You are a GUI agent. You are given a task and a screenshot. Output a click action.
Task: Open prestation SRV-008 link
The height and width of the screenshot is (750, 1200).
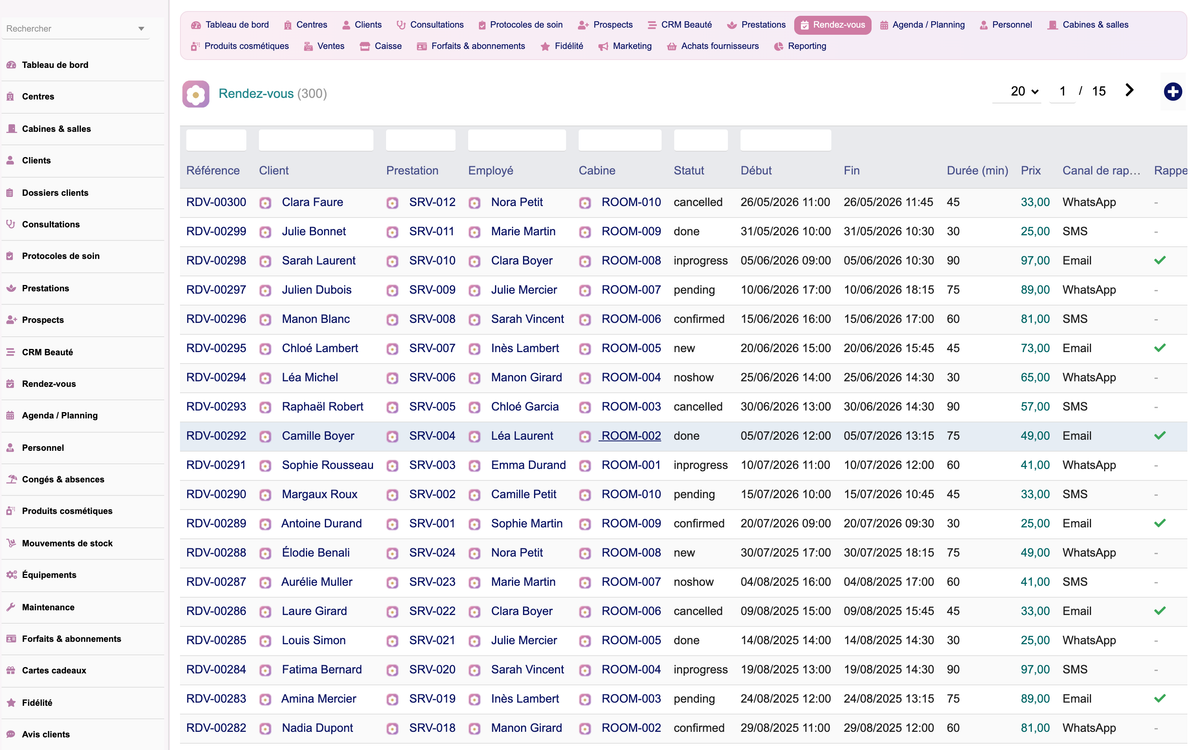[x=432, y=319]
